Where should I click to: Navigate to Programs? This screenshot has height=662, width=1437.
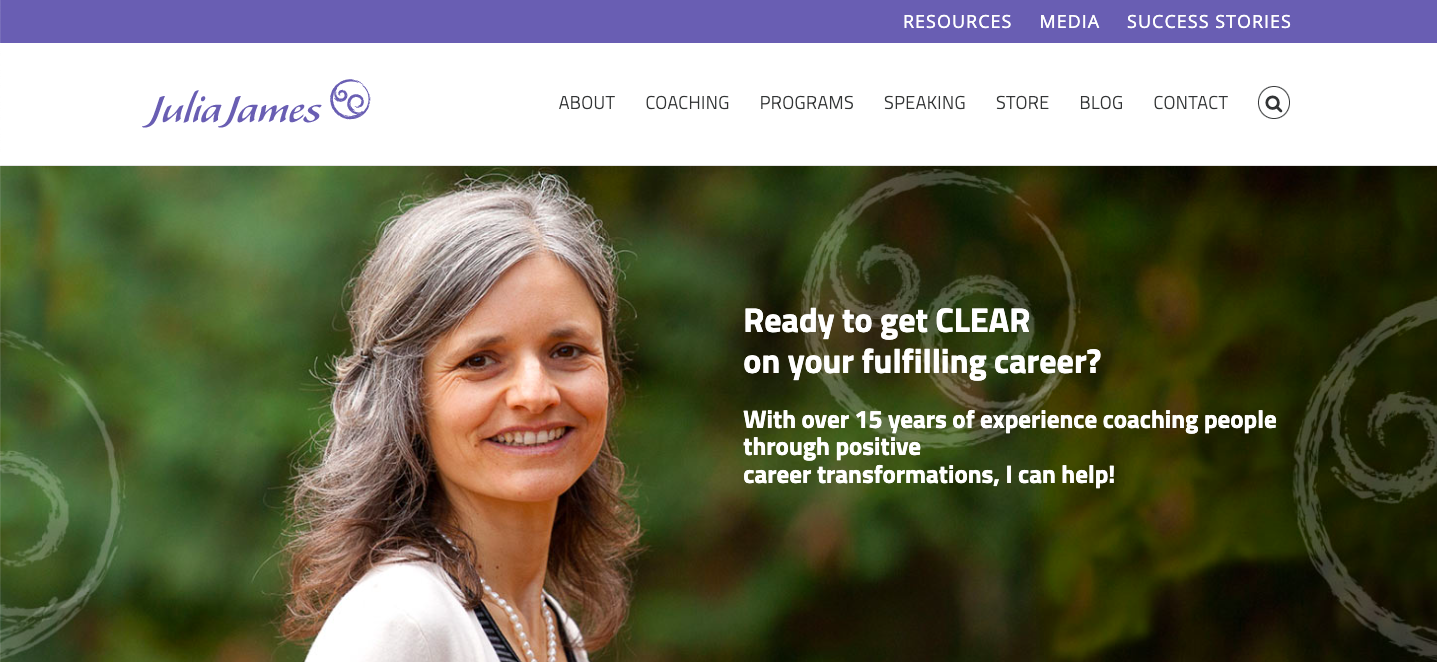806,103
